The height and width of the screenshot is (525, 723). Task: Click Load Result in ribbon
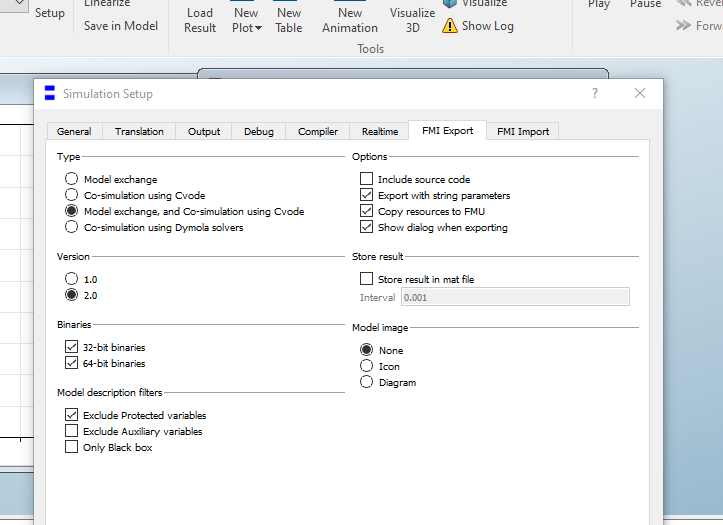point(200,20)
